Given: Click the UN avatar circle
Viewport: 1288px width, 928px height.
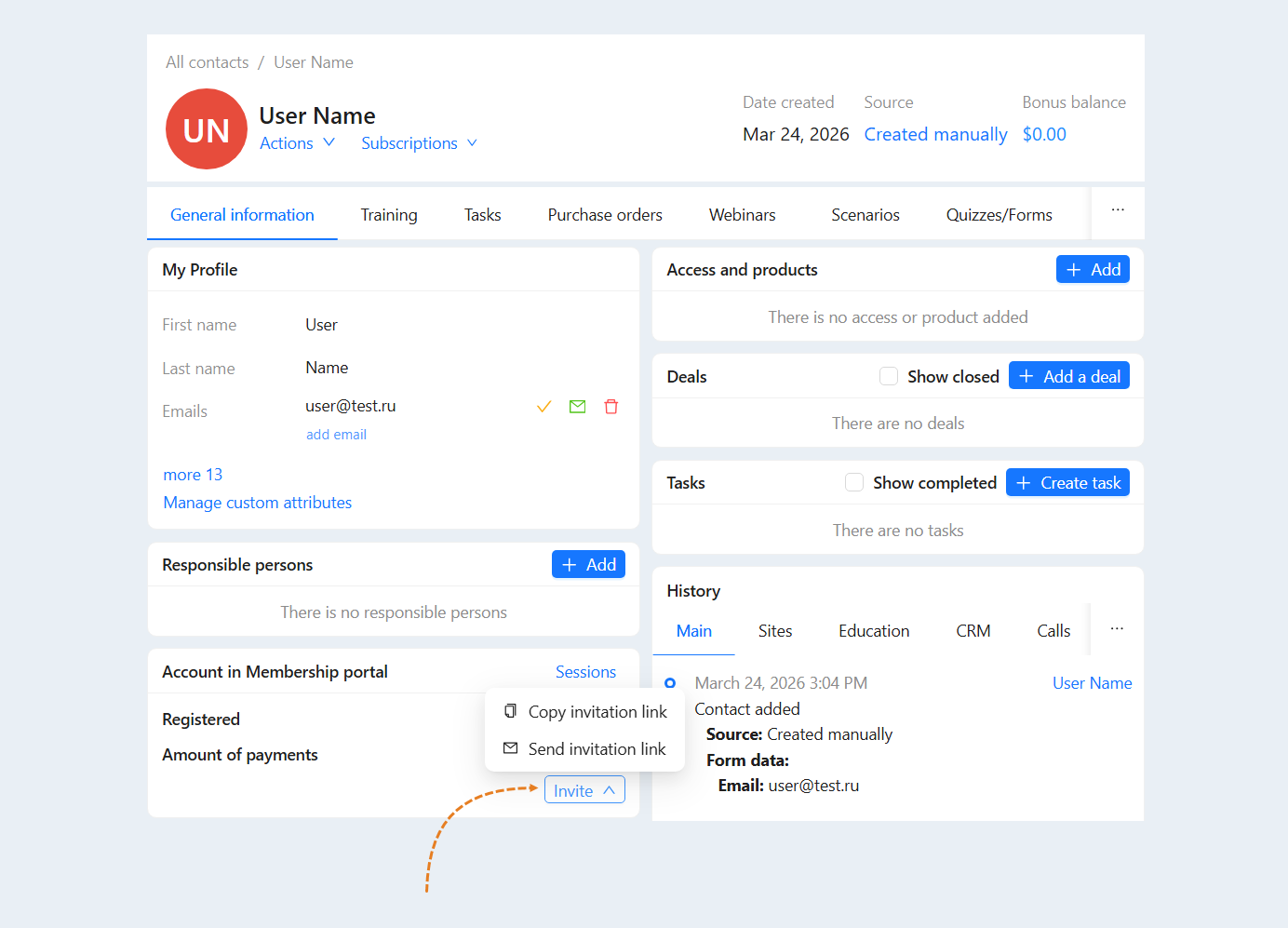Looking at the screenshot, I should point(207,129).
